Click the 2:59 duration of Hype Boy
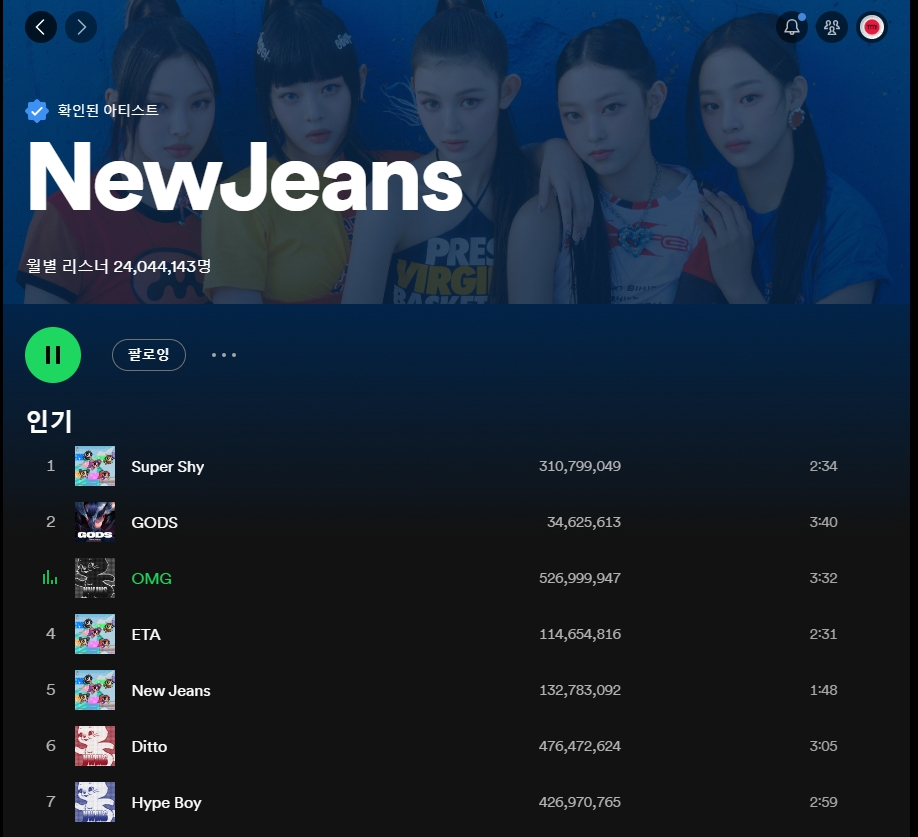Image resolution: width=918 pixels, height=837 pixels. 823,802
